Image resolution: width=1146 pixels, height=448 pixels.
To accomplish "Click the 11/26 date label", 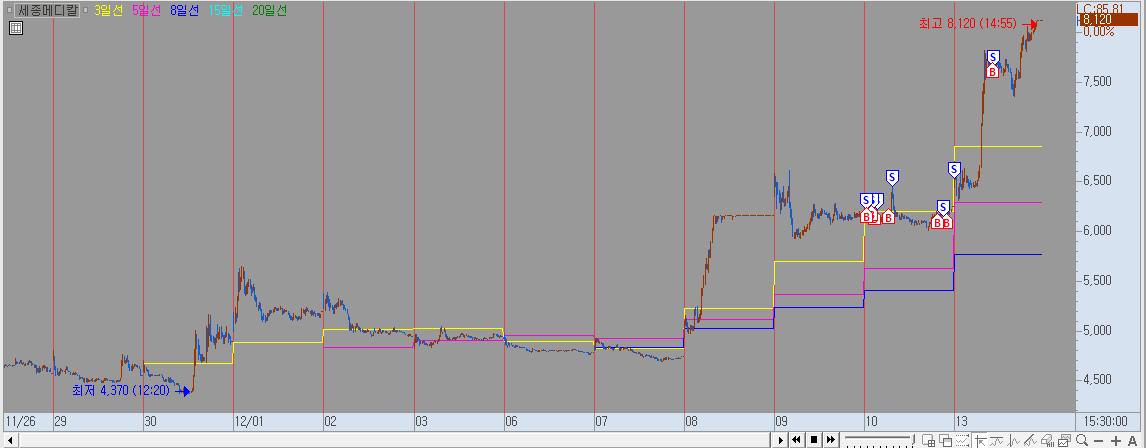I will point(20,422).
